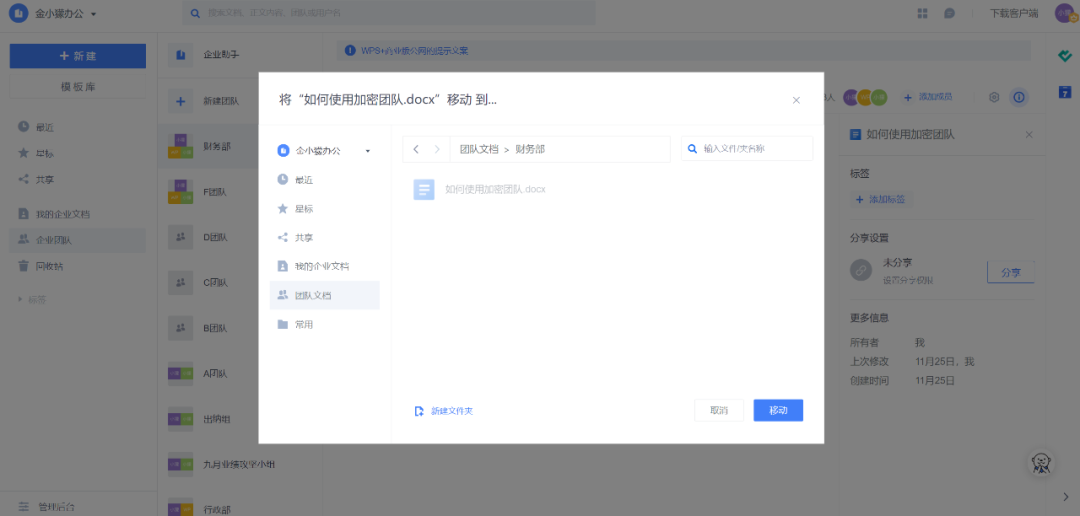
Task: Open 模板库 template library
Action: (78, 87)
